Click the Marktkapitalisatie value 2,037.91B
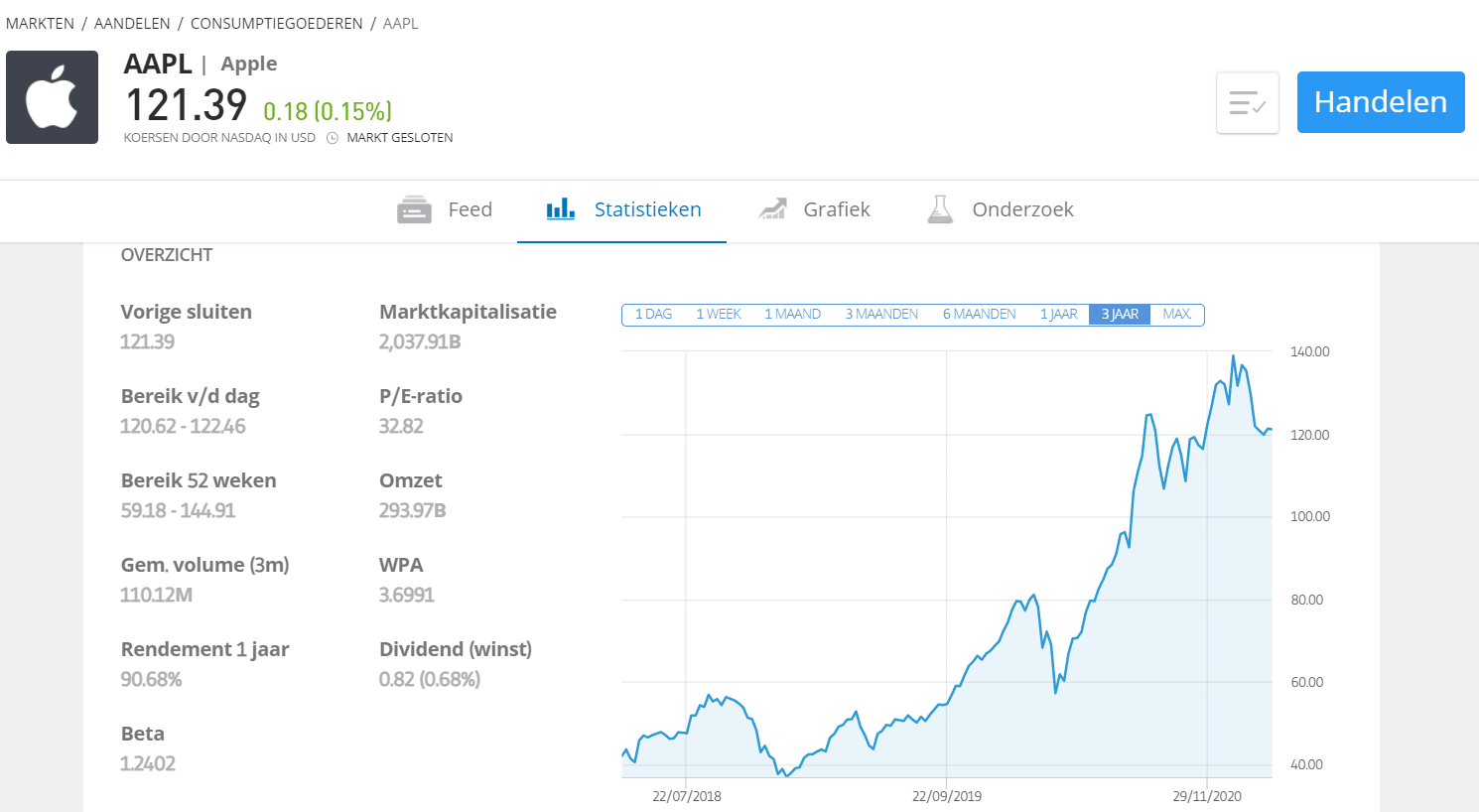Viewport: 1479px width, 812px height. [420, 341]
